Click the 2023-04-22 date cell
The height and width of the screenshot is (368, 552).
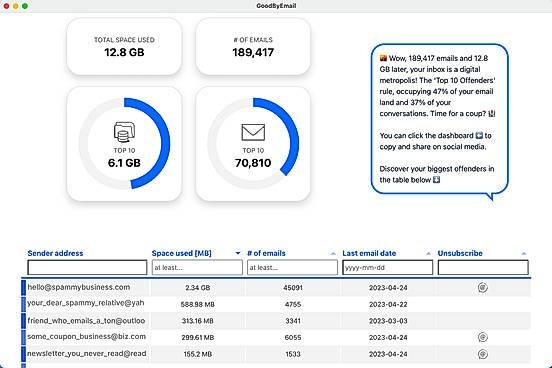point(388,304)
